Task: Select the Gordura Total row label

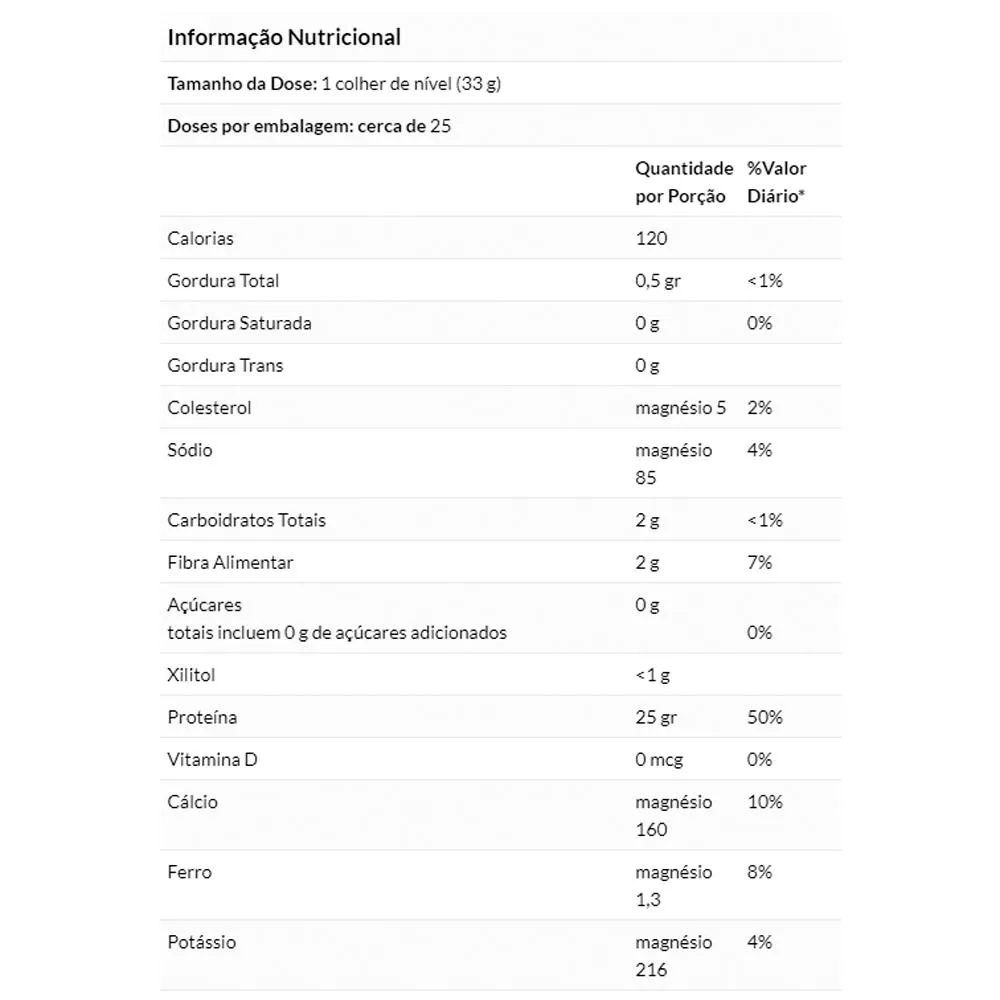Action: [223, 281]
